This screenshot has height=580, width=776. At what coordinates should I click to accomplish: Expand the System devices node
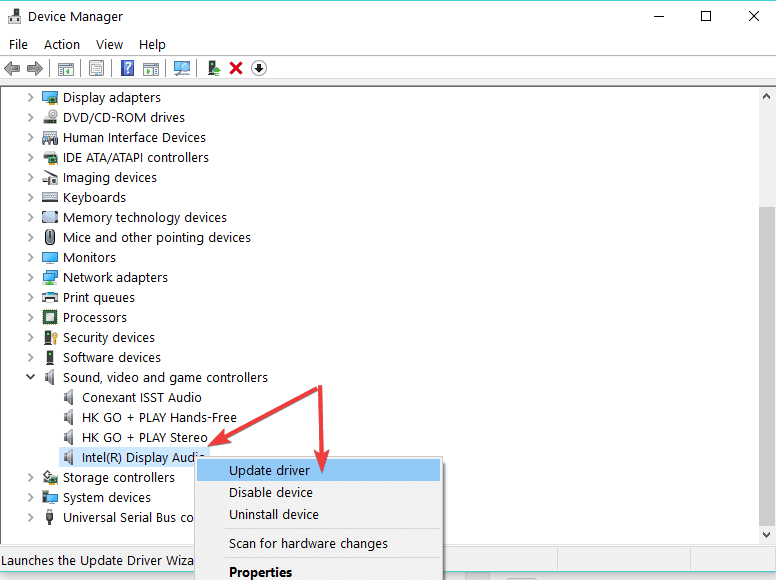[x=30, y=497]
